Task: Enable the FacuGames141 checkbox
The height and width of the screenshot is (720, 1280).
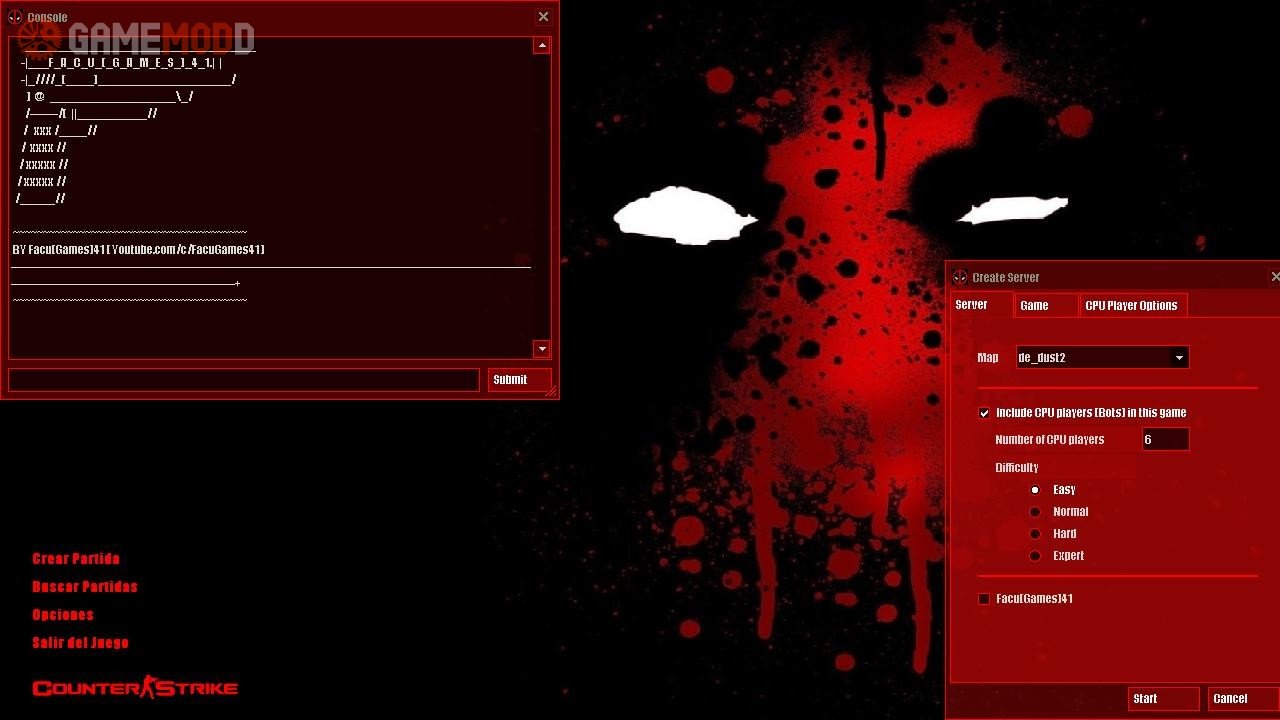Action: [x=984, y=599]
